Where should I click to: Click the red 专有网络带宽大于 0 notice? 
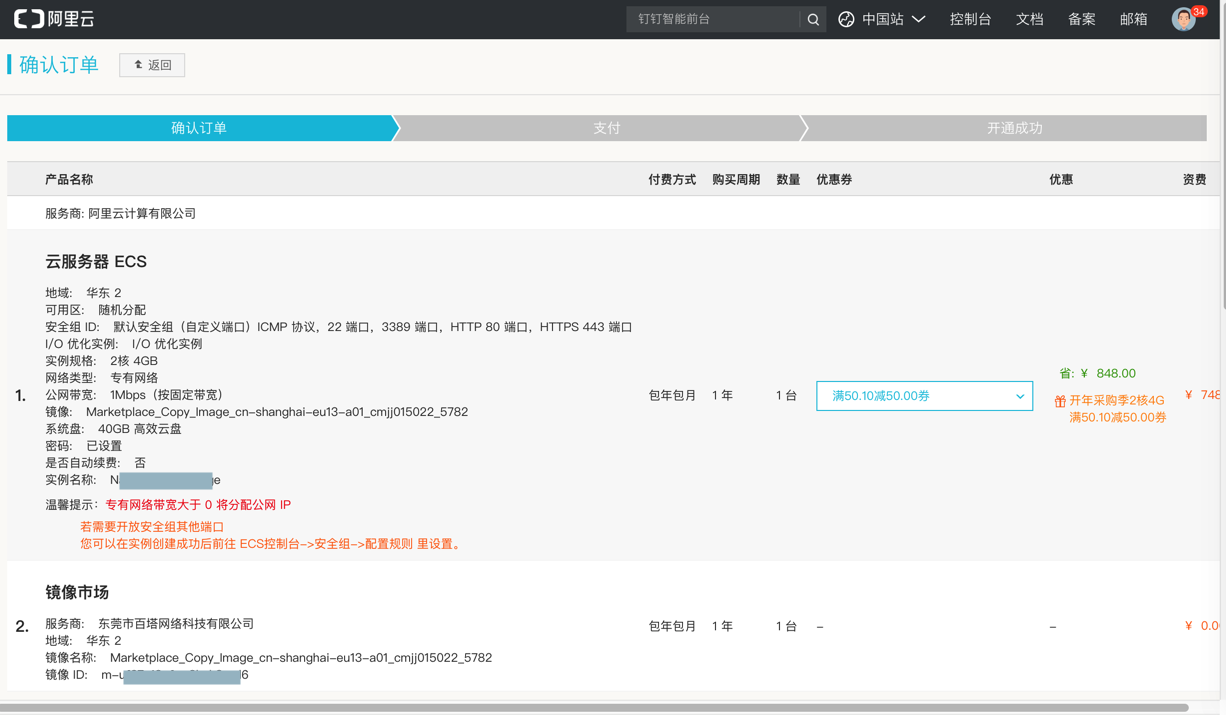198,505
